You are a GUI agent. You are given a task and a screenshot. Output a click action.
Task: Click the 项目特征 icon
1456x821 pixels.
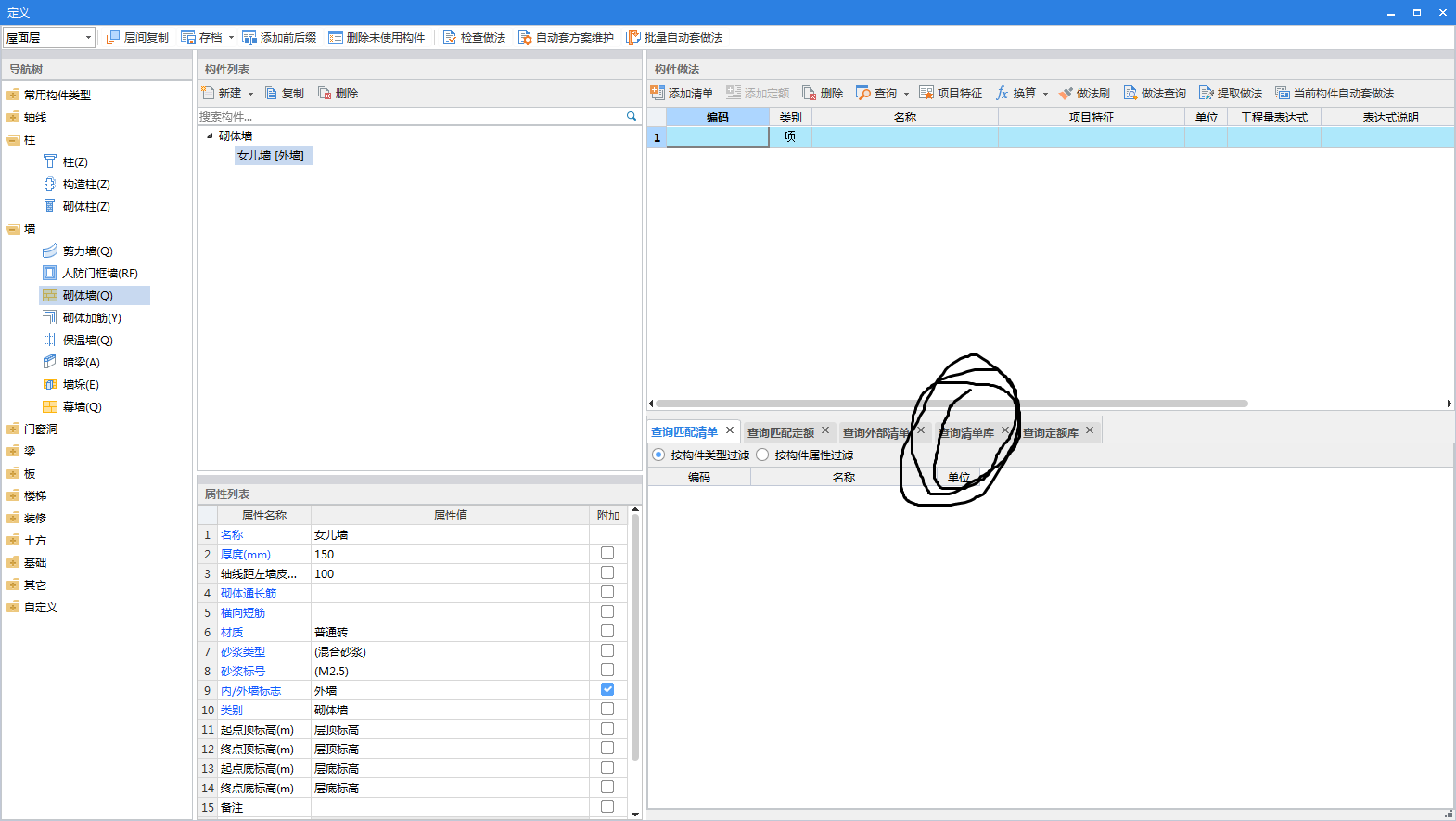tap(926, 93)
